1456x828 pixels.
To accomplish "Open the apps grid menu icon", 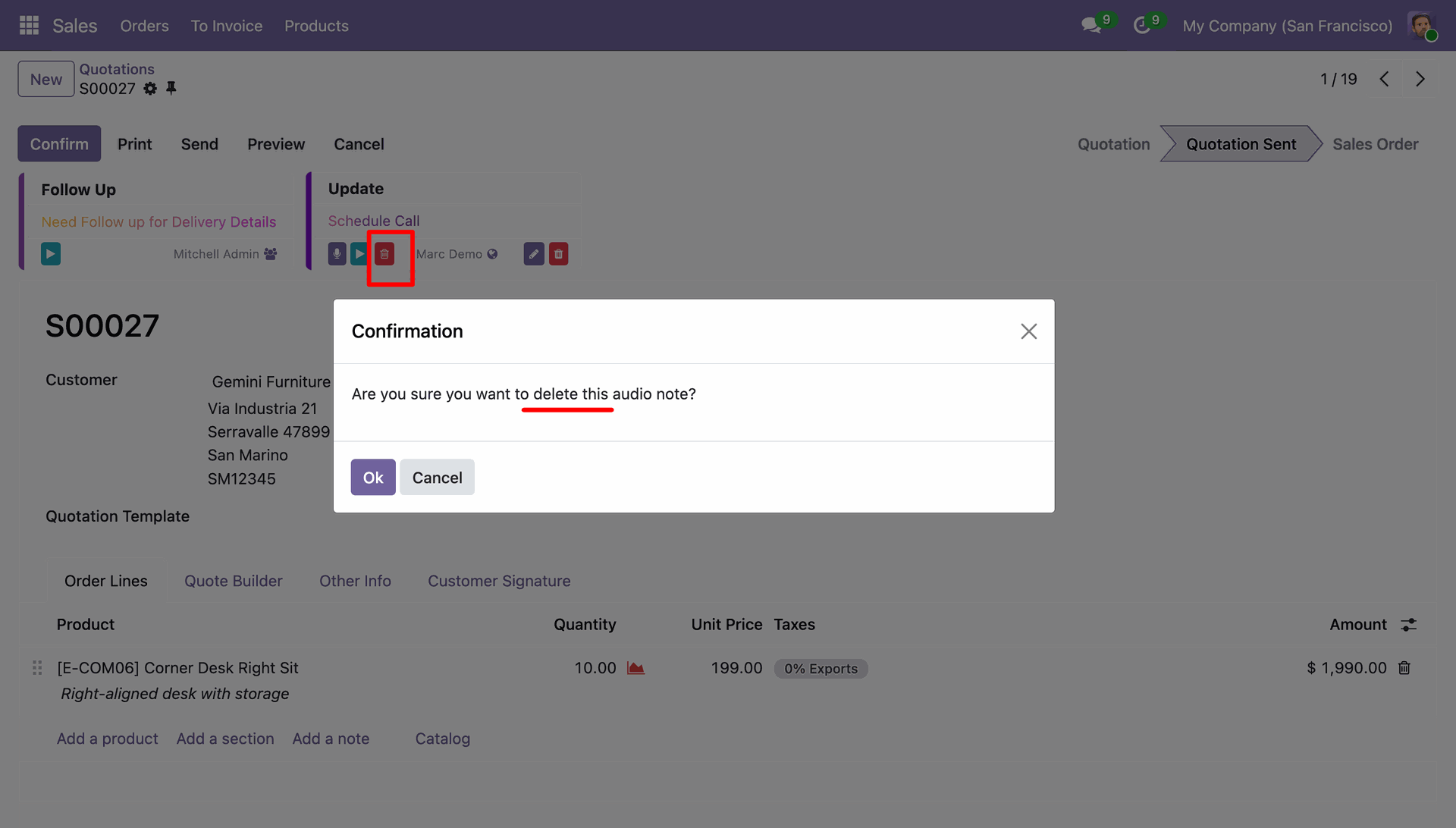I will pos(29,26).
